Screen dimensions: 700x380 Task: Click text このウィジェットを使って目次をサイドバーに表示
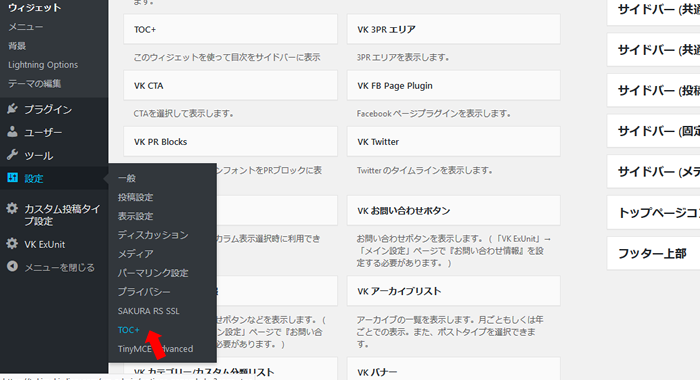(x=227, y=57)
